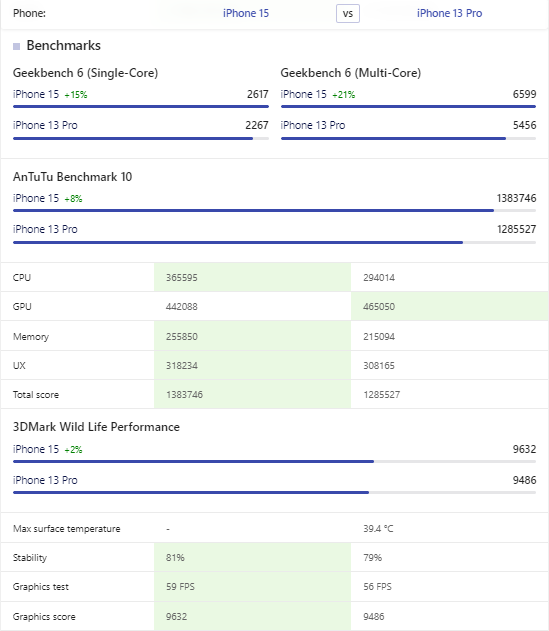This screenshot has height=631, width=549.
Task: Click iPhone 15 single-core score 2617
Action: (258, 94)
